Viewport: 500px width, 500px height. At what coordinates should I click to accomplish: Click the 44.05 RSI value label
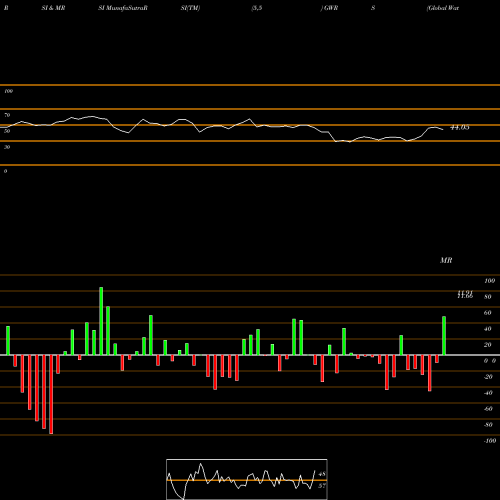point(460,127)
